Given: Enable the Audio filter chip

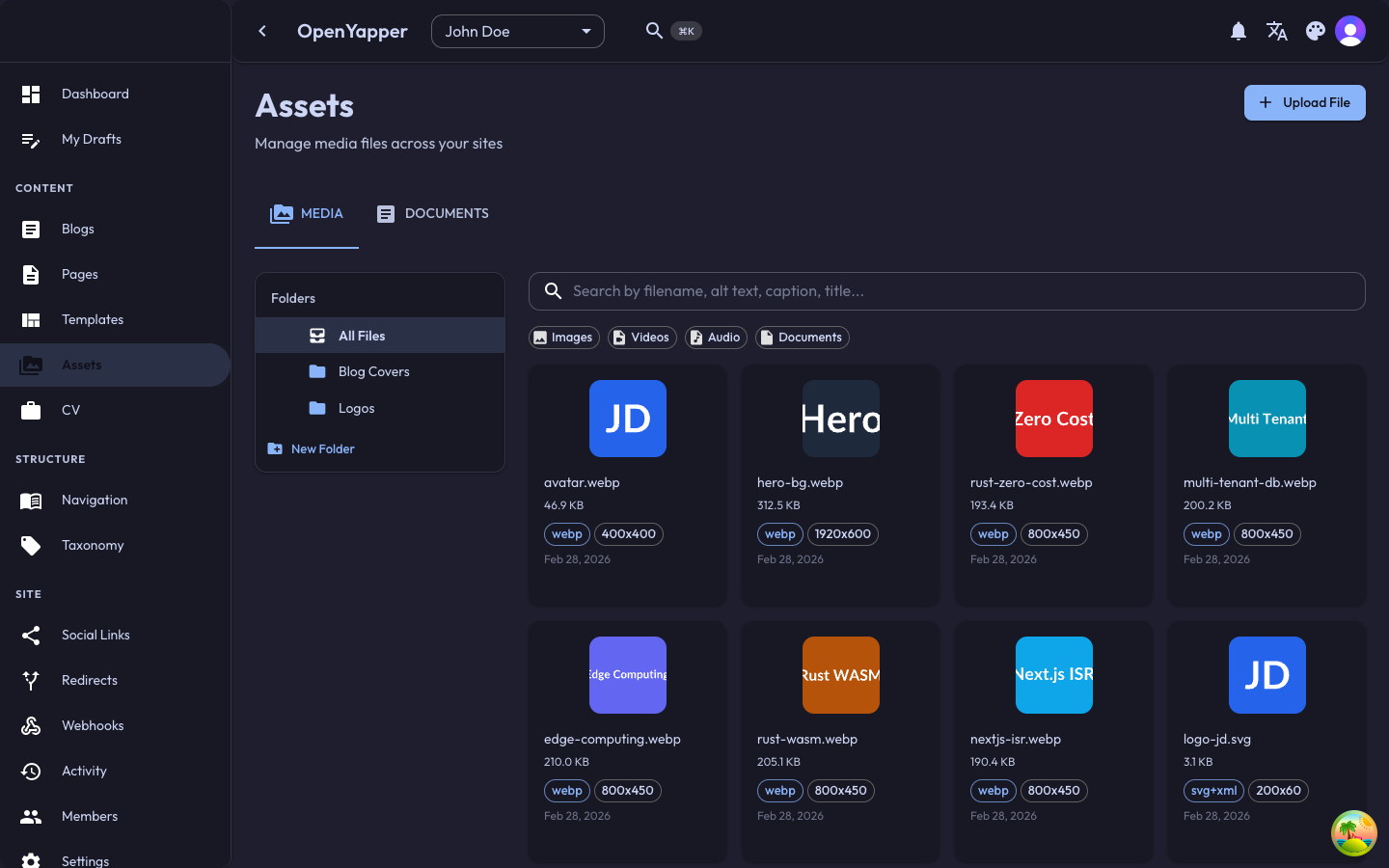Looking at the screenshot, I should coord(716,338).
